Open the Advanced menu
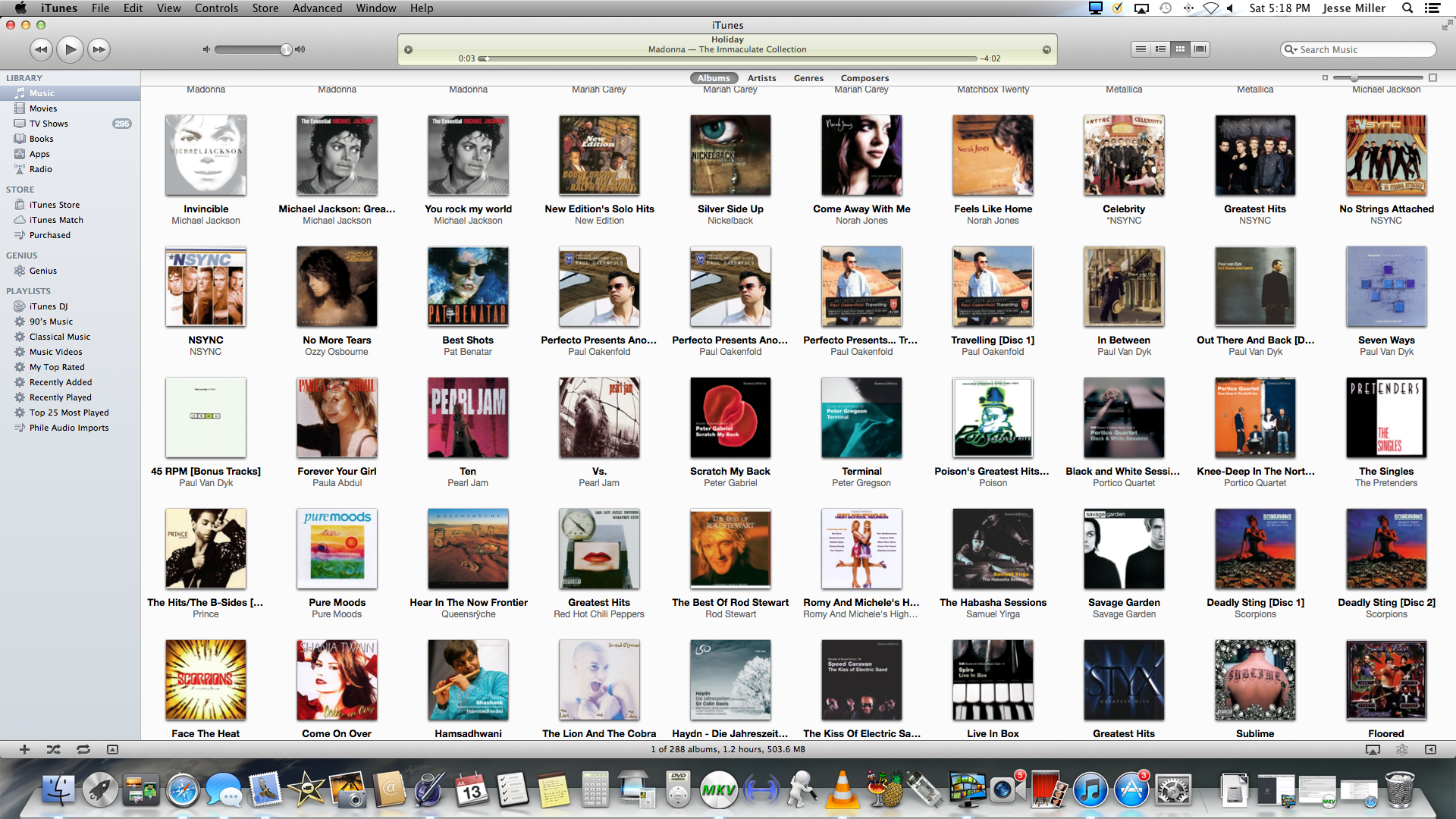This screenshot has width=1456, height=819. (317, 8)
